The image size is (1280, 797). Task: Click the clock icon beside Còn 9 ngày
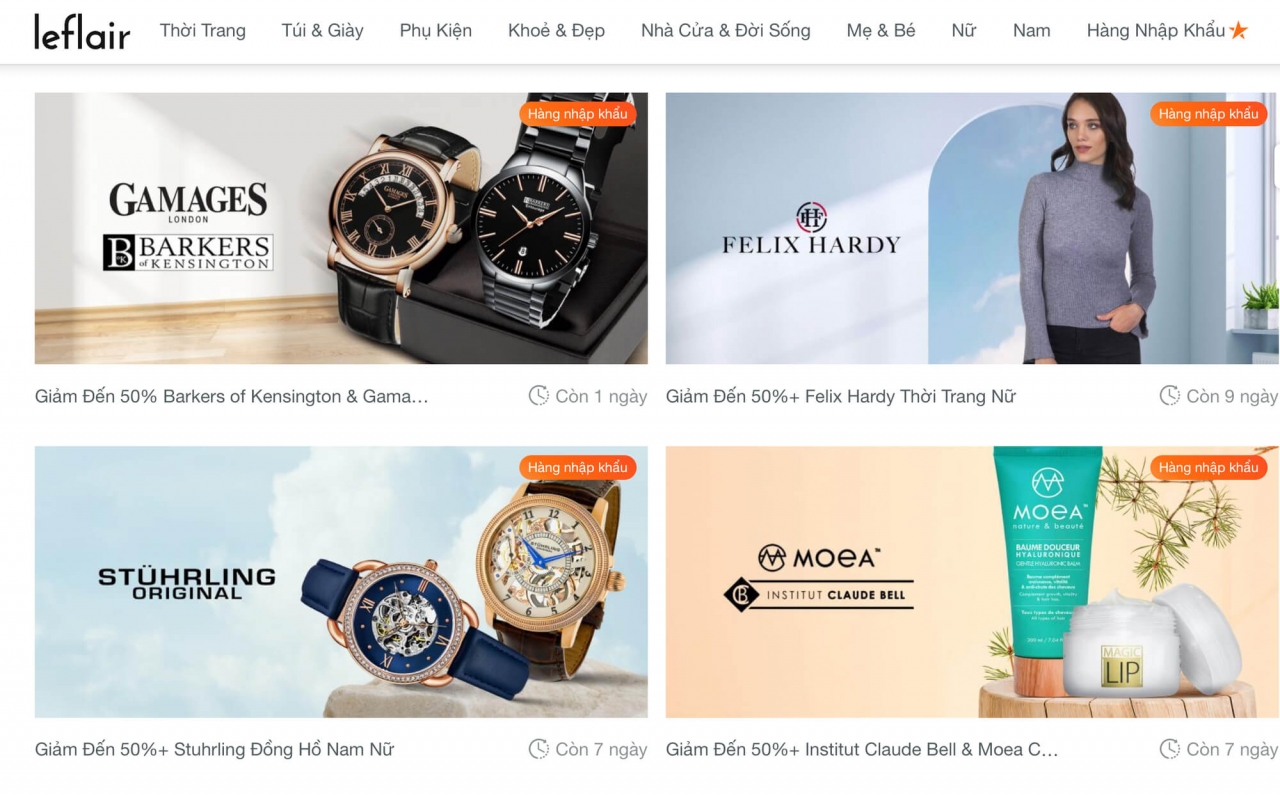[1170, 396]
